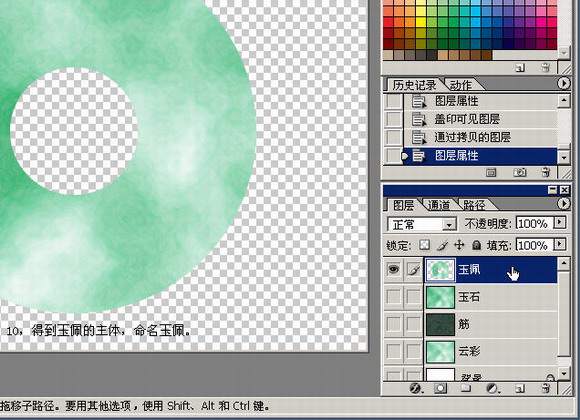Switch to 图层 tab
This screenshot has width=580, height=420.
pos(403,205)
